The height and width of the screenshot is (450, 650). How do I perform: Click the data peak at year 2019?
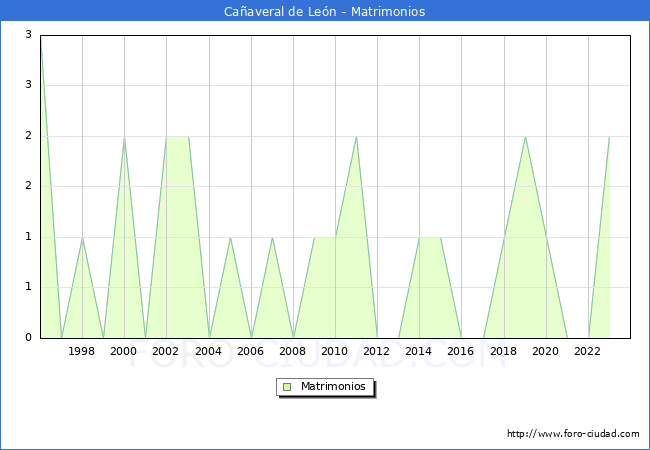(x=525, y=137)
